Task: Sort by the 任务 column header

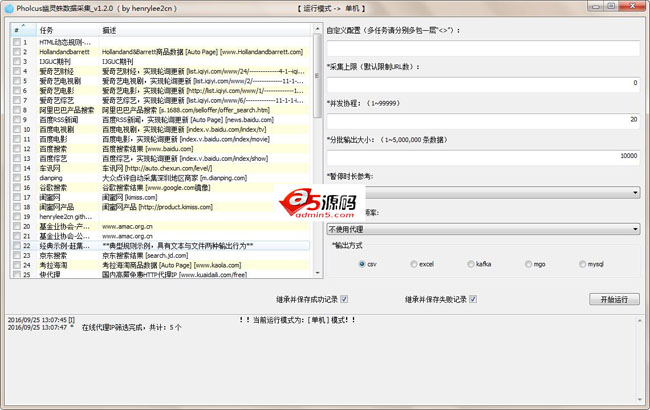Action: pos(68,30)
